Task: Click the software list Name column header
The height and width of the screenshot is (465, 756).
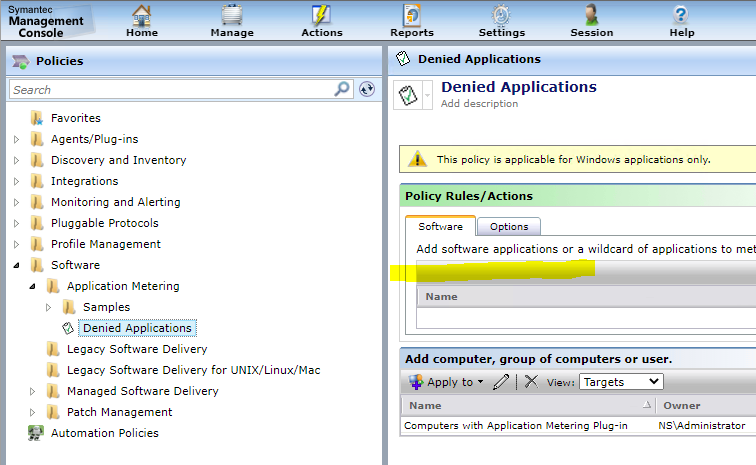Action: [x=586, y=297]
